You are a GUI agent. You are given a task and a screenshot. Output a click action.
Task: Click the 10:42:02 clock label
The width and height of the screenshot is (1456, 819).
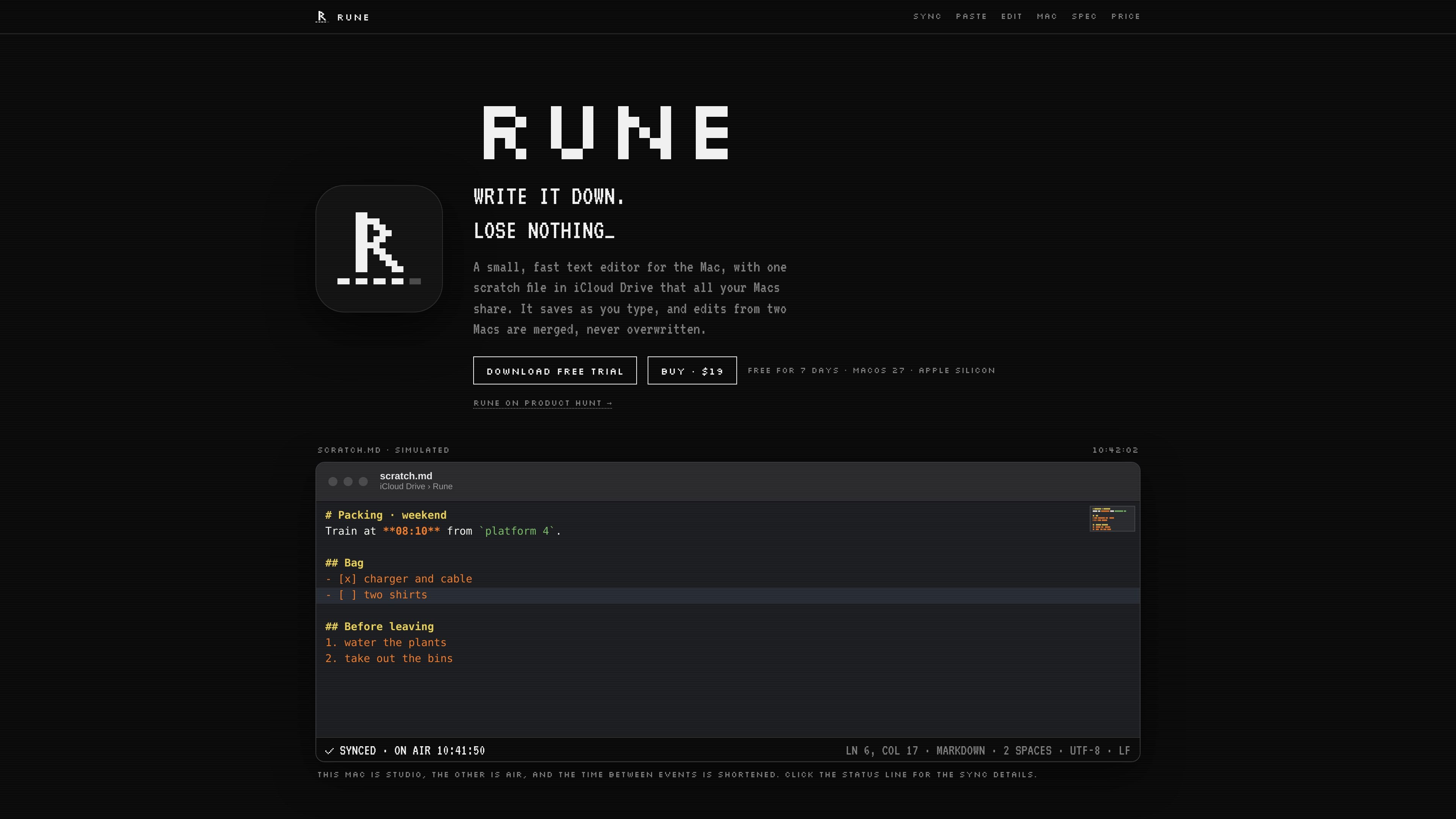coord(1115,450)
